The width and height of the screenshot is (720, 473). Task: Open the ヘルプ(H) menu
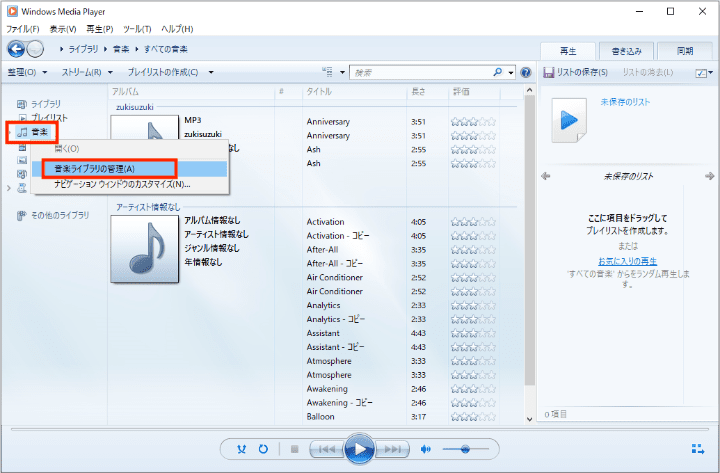point(177,29)
